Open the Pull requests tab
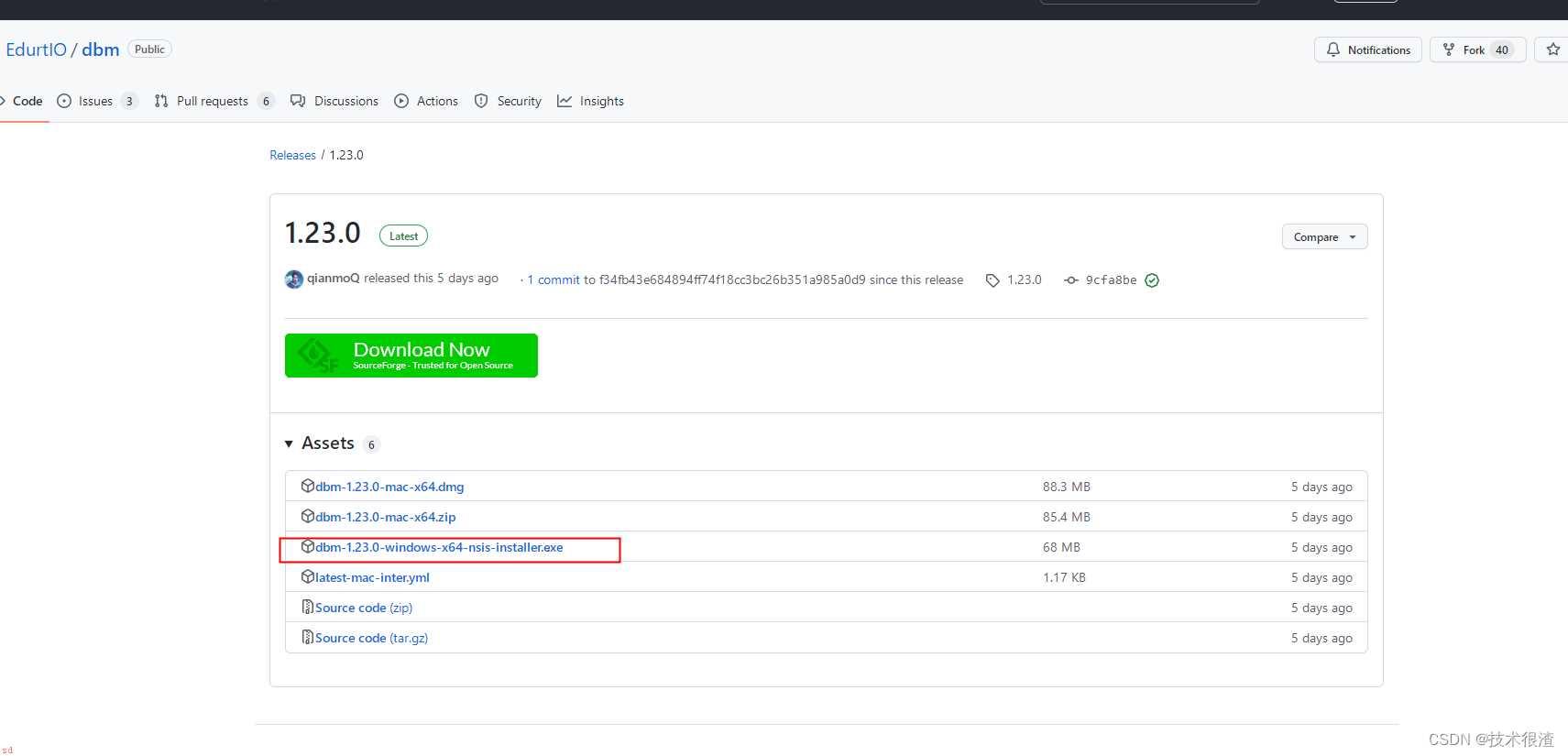Viewport: 1568px width, 756px height. 213,101
